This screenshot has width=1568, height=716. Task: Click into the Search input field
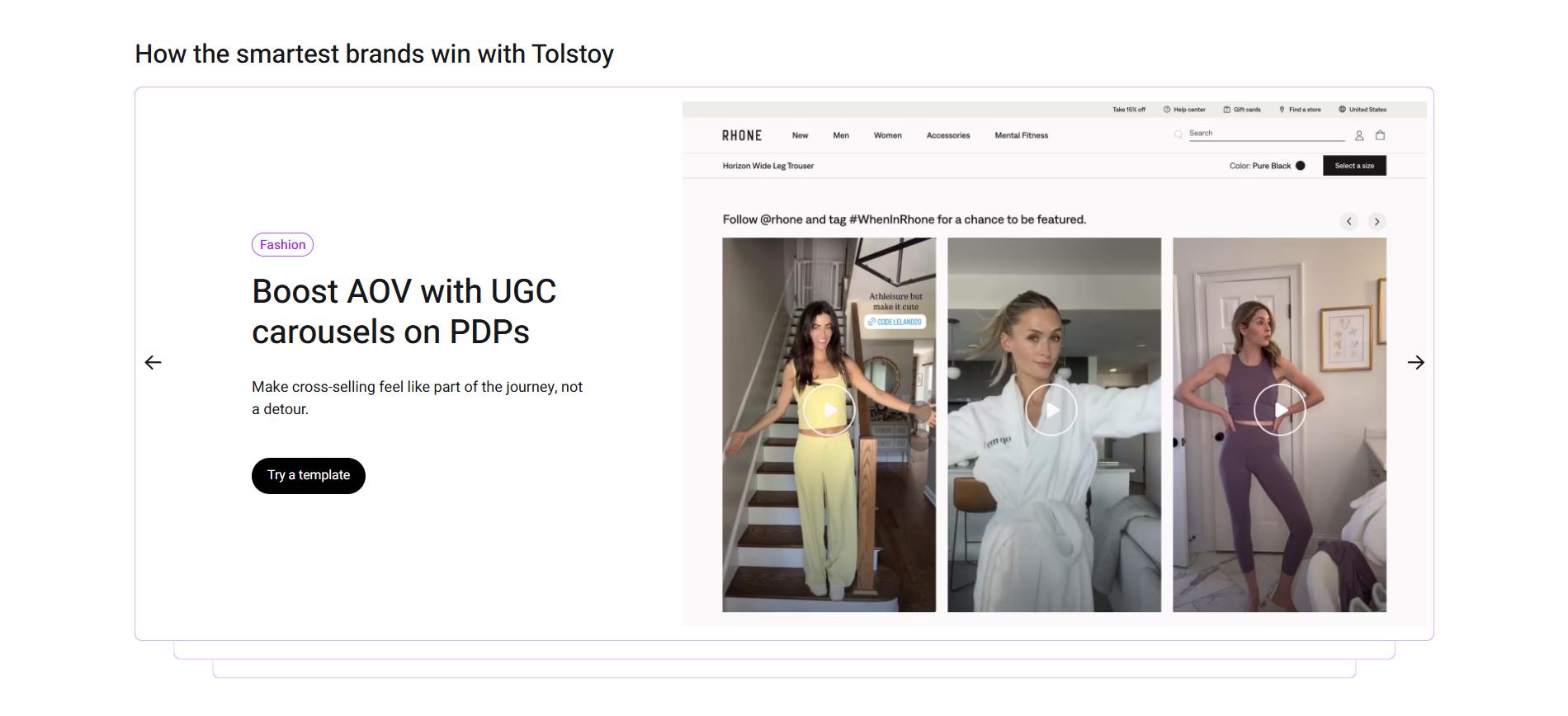pos(1267,134)
